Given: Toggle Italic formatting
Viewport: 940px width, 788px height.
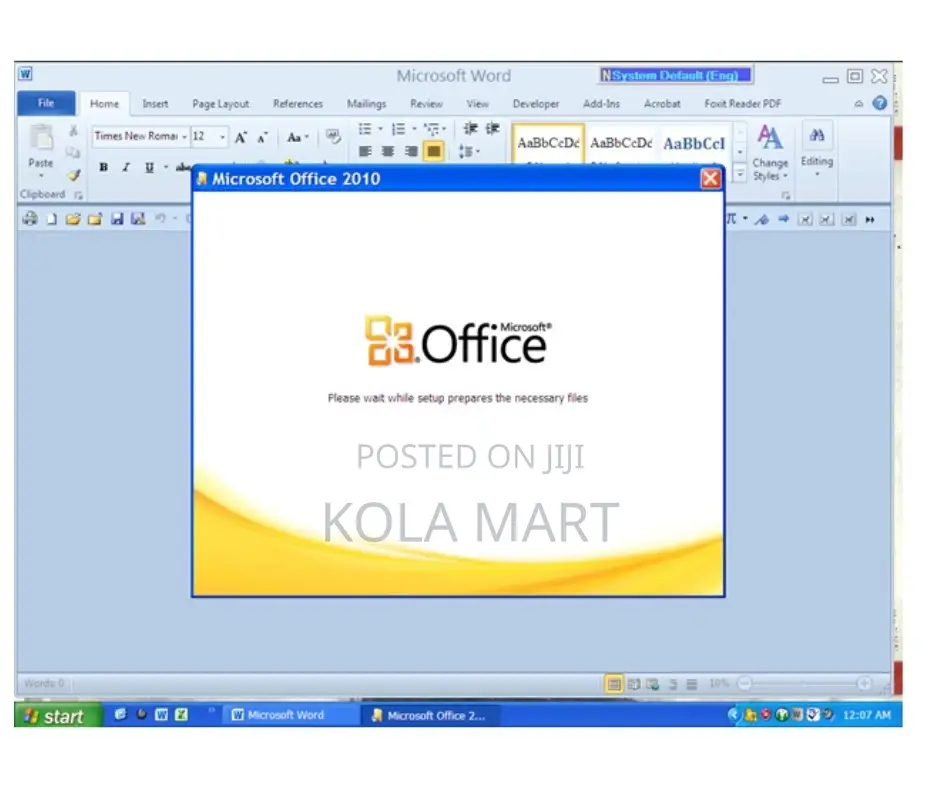Looking at the screenshot, I should (x=126, y=167).
